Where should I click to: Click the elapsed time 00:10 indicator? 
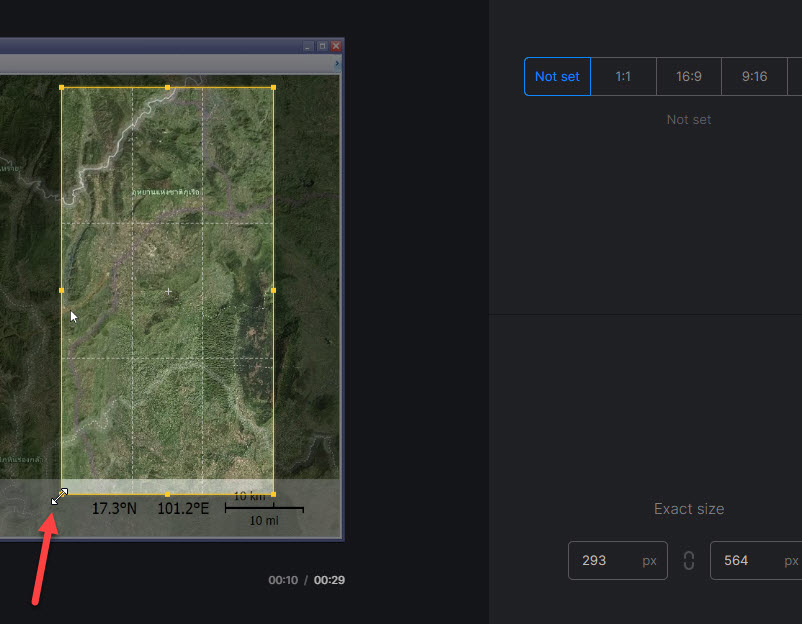point(283,579)
